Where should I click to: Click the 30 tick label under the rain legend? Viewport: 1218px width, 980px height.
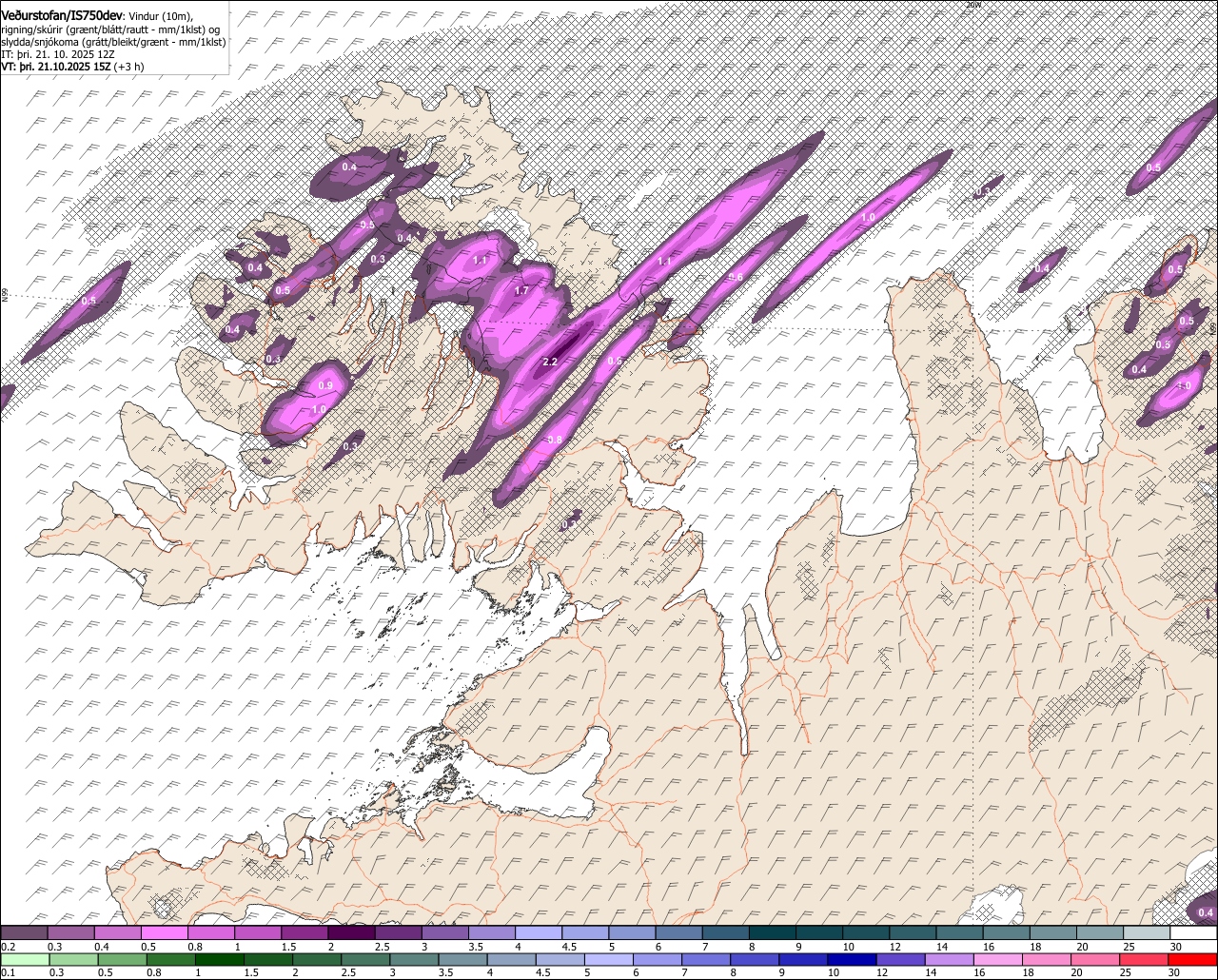click(1174, 973)
